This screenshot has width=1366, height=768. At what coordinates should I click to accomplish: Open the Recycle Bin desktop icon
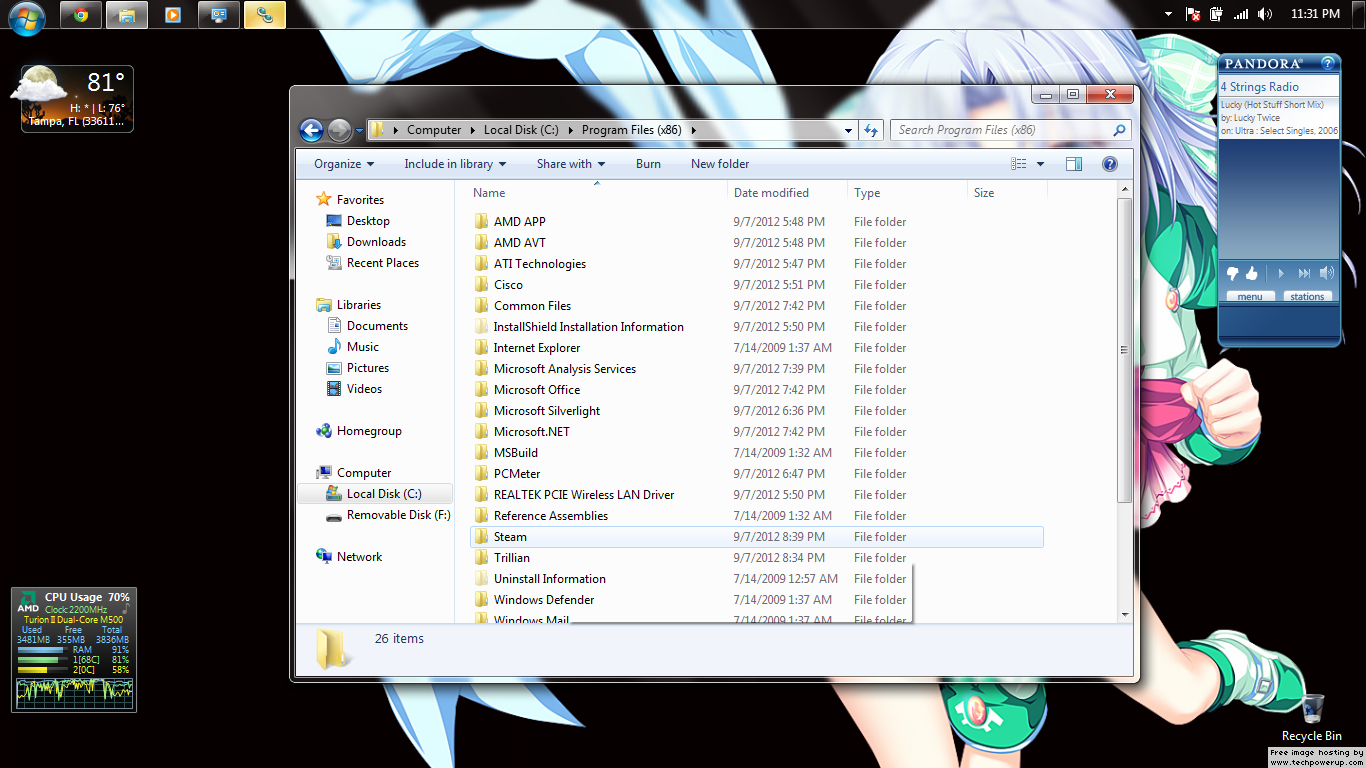(x=1312, y=717)
